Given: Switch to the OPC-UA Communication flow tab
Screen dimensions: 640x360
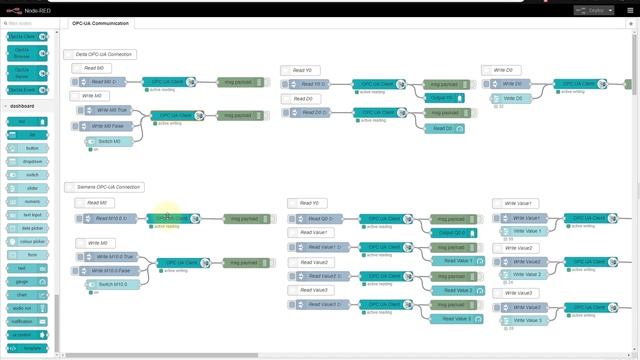Looking at the screenshot, I should 100,23.
